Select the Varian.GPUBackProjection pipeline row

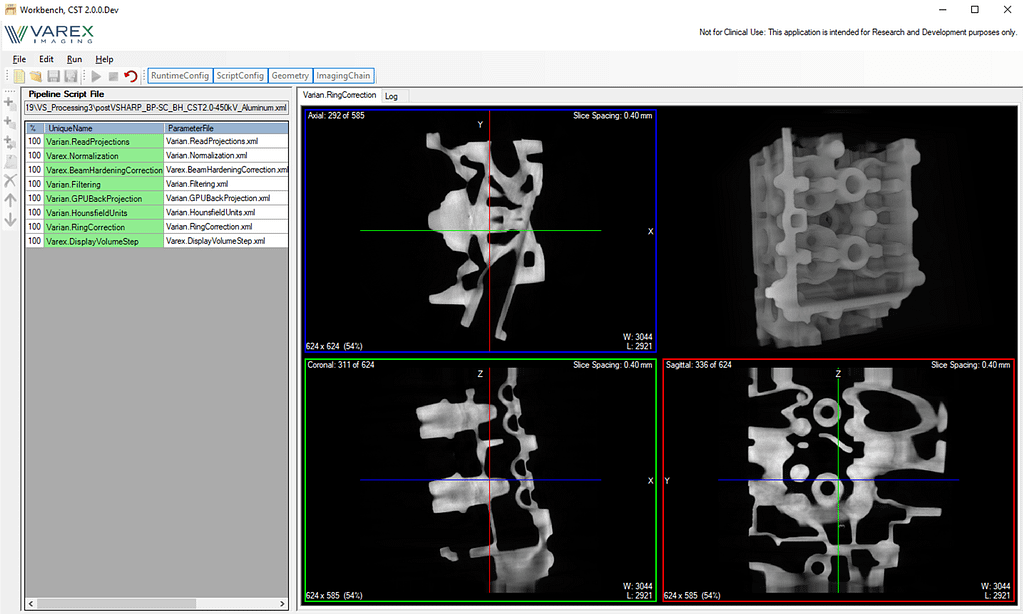coord(95,198)
